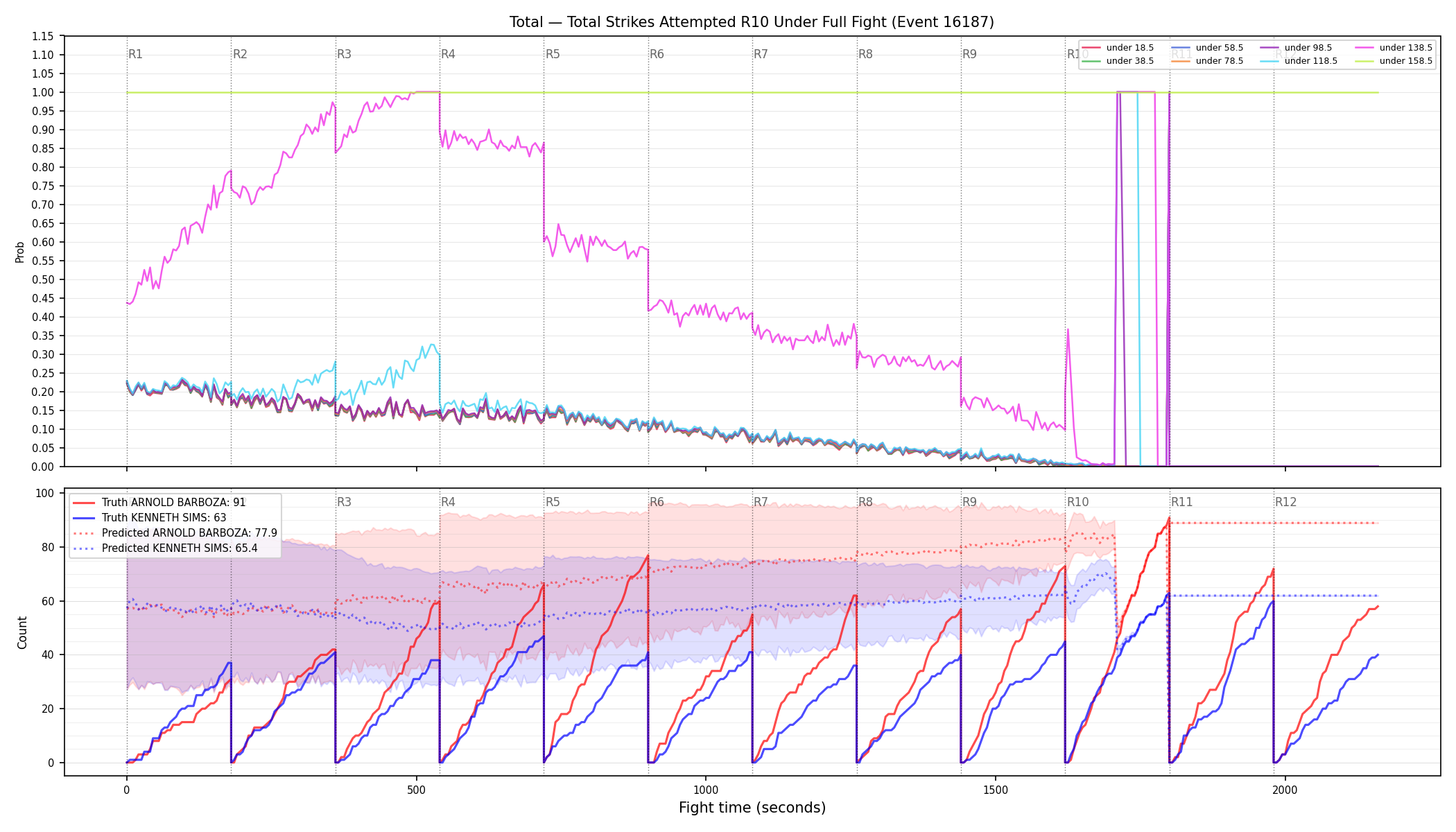Image resolution: width=1456 pixels, height=832 pixels.
Task: Click the R8 round marker in Prob chart
Action: coord(865,54)
